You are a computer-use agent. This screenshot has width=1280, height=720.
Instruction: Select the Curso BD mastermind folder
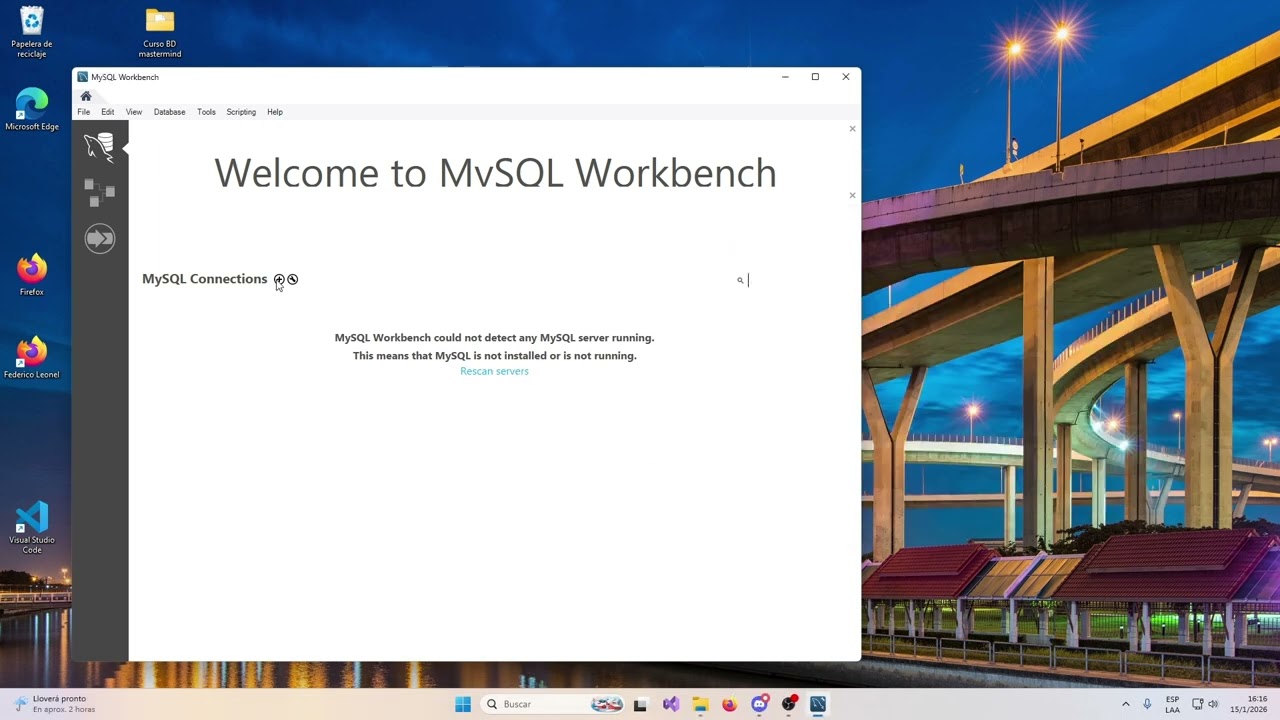pos(160,32)
